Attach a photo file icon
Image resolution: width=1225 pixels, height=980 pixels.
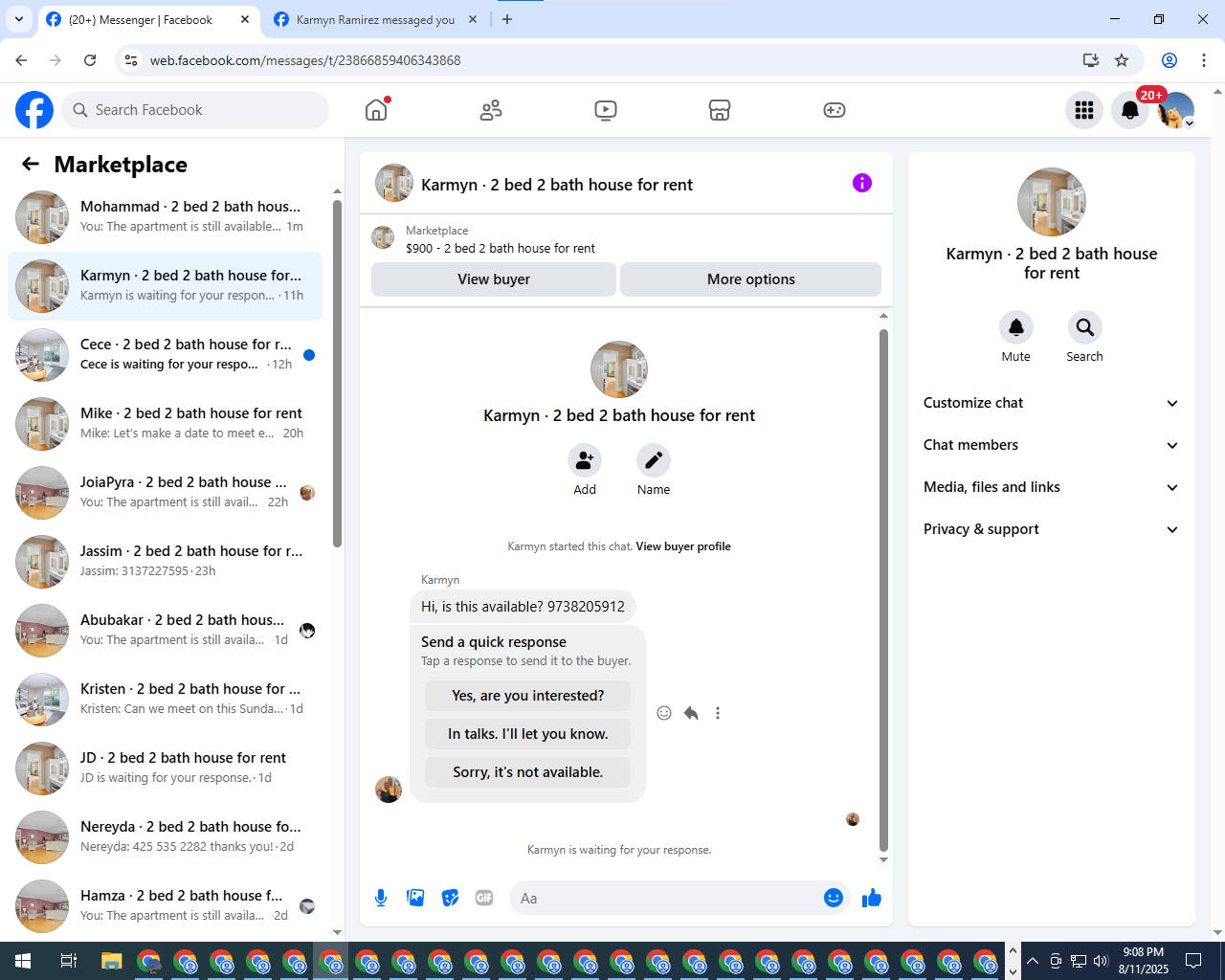415,898
